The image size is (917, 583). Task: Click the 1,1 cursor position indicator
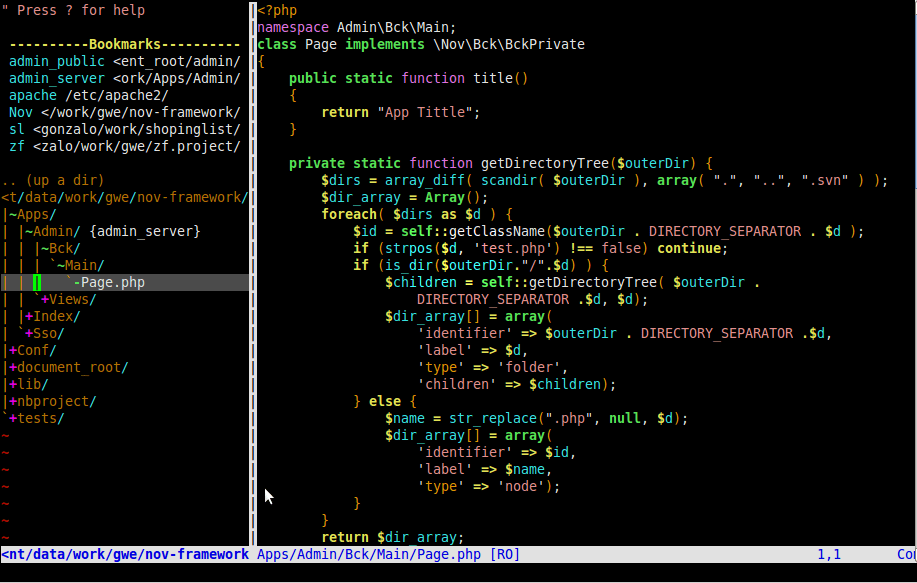(x=829, y=554)
